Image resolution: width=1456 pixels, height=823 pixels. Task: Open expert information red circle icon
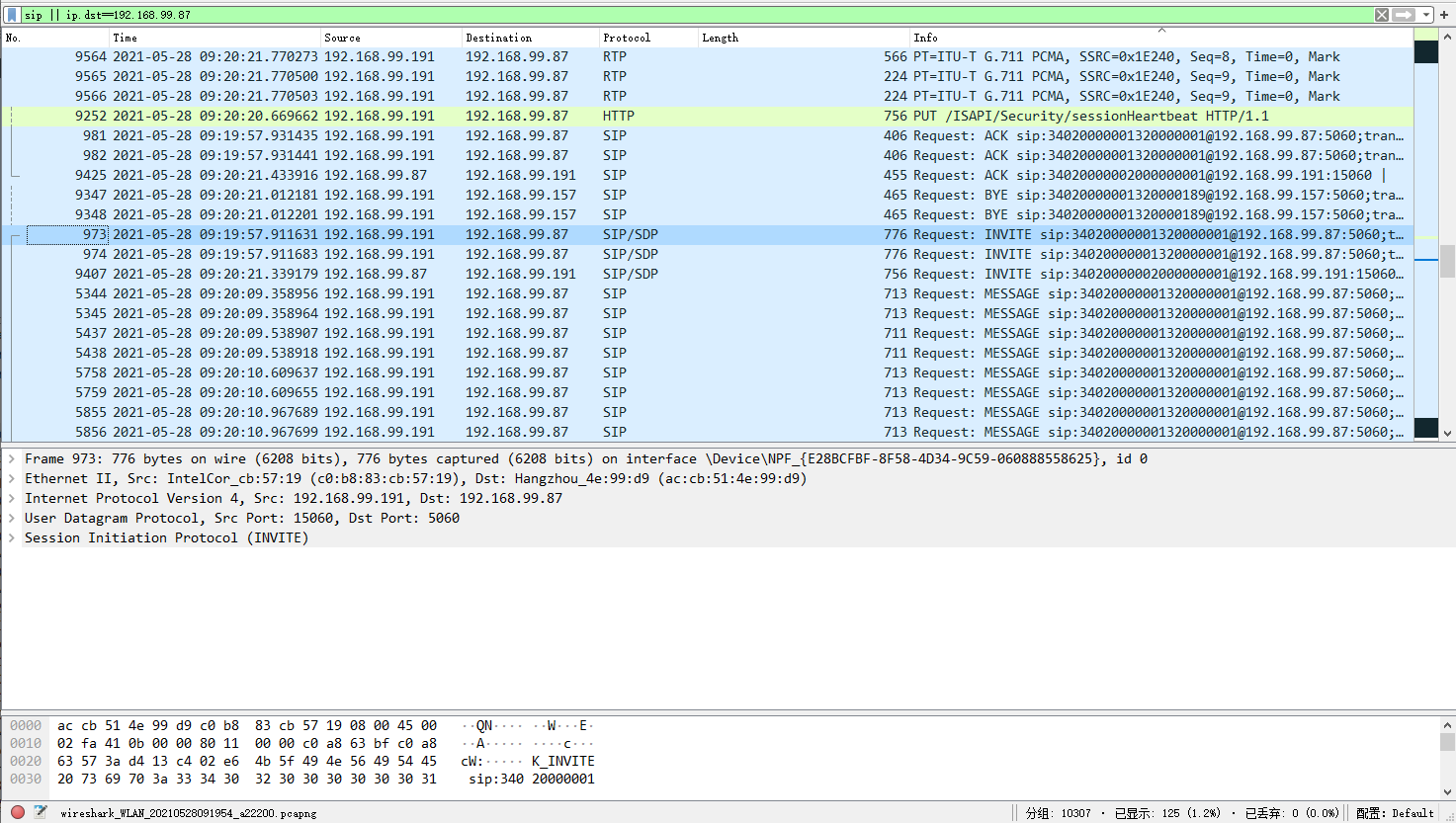click(x=18, y=812)
